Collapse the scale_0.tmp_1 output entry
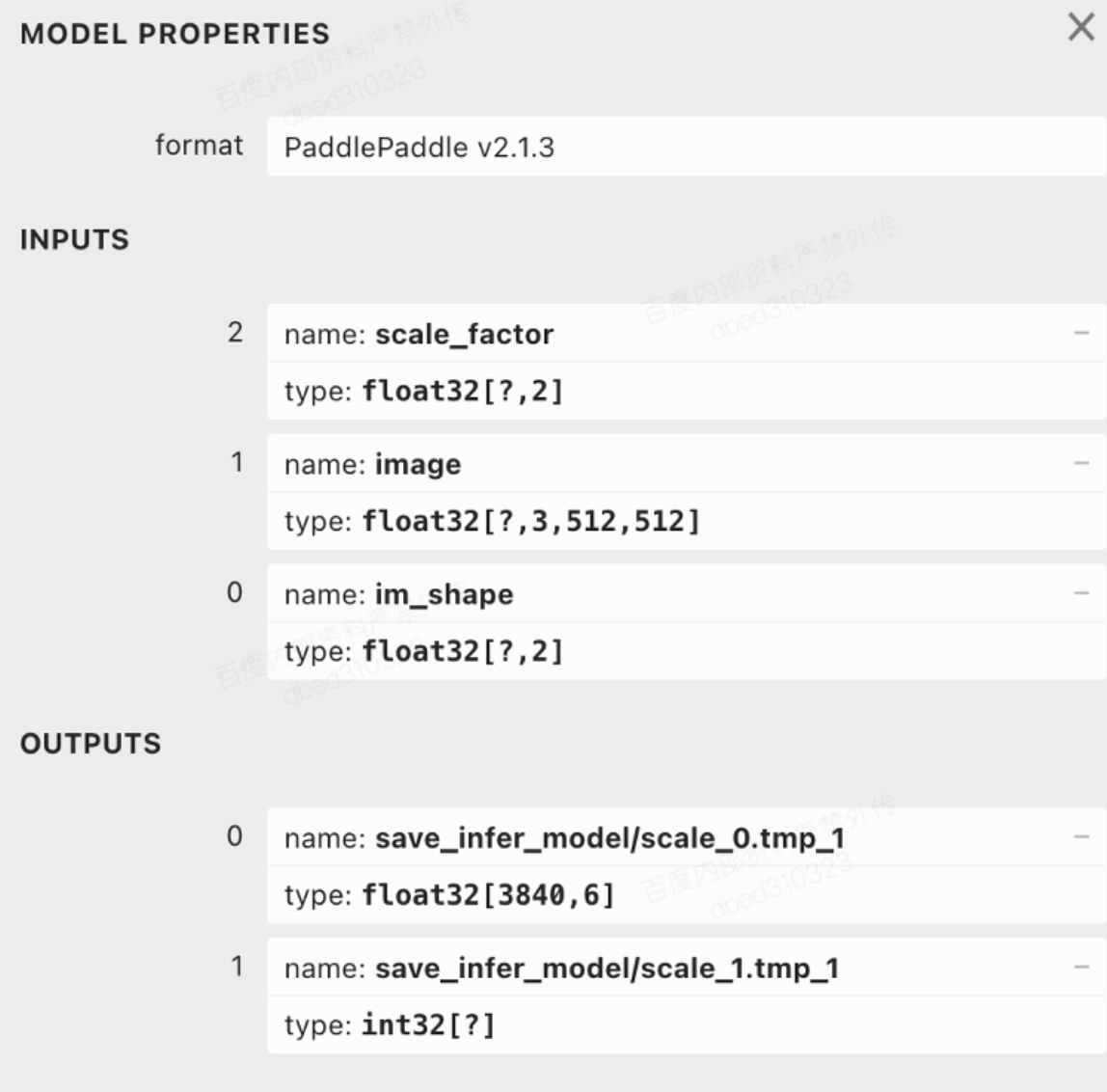Screen dimensions: 1107x1092 tap(1081, 837)
